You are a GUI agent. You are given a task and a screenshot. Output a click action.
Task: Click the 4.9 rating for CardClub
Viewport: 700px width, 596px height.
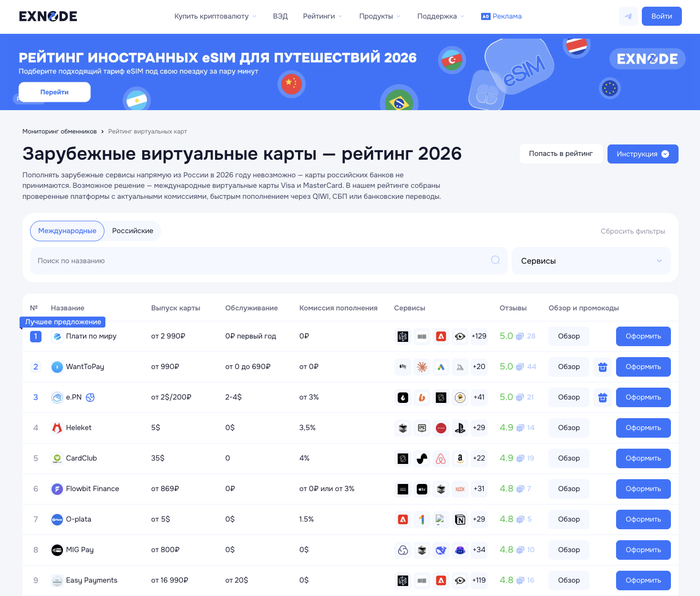tap(506, 458)
